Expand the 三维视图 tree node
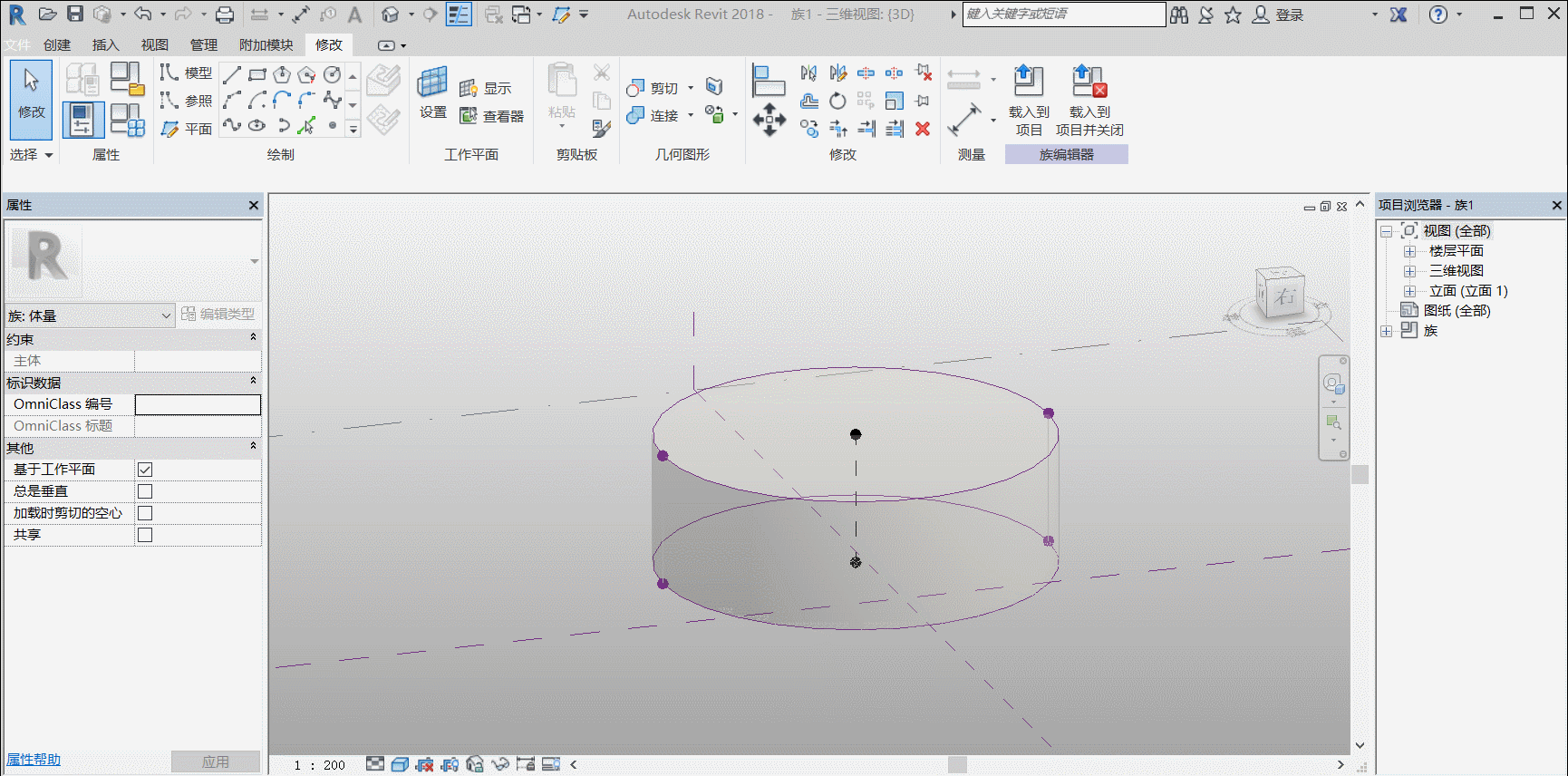This screenshot has width=1568, height=776. click(1409, 271)
